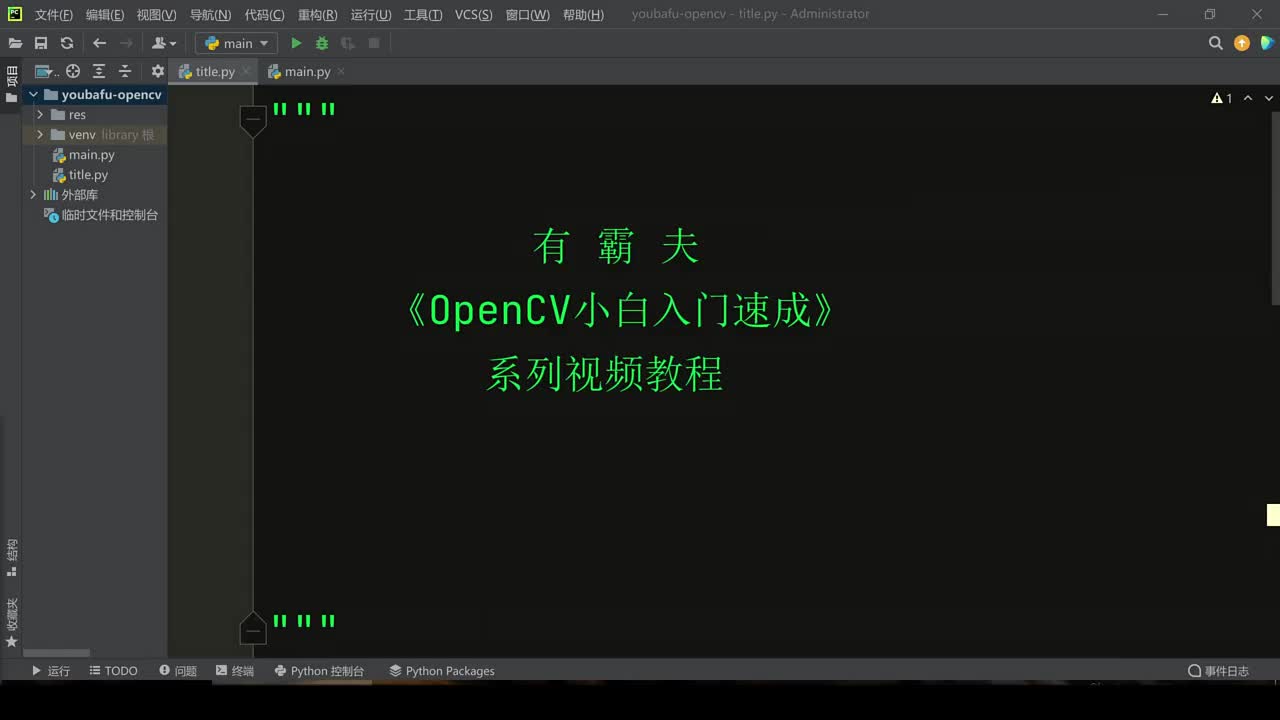Navigate back with the left arrow
1280x720 pixels.
click(99, 43)
